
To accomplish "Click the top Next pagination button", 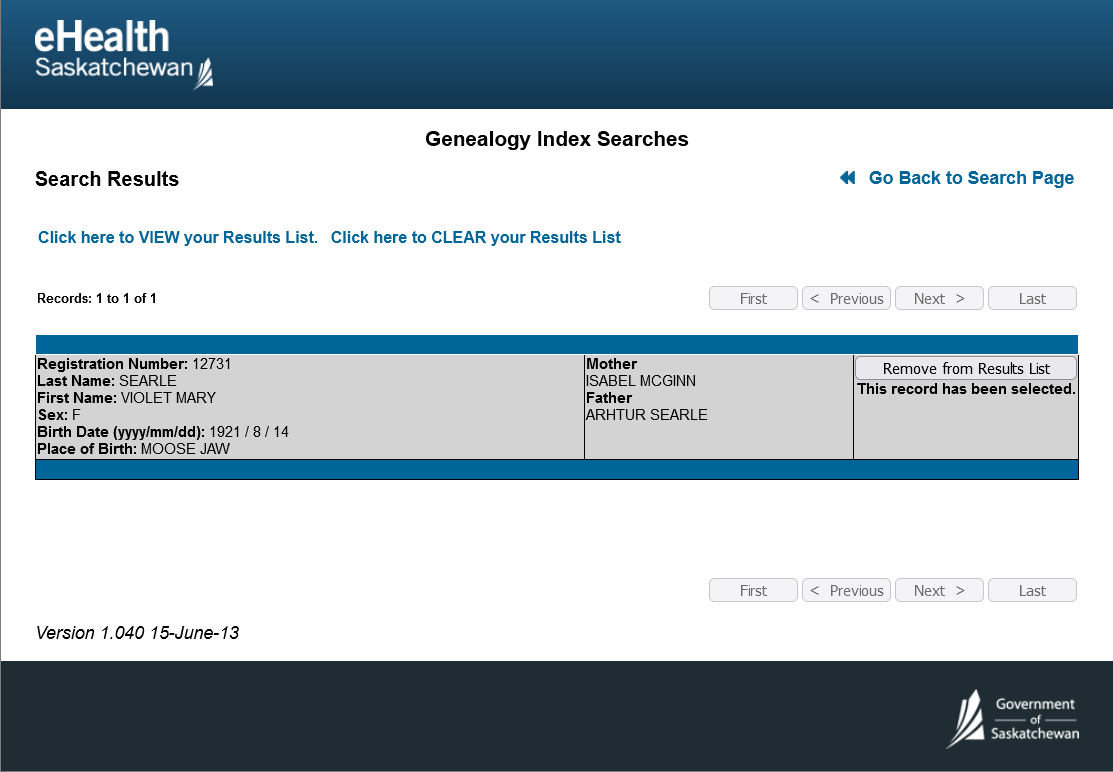I will pos(939,299).
